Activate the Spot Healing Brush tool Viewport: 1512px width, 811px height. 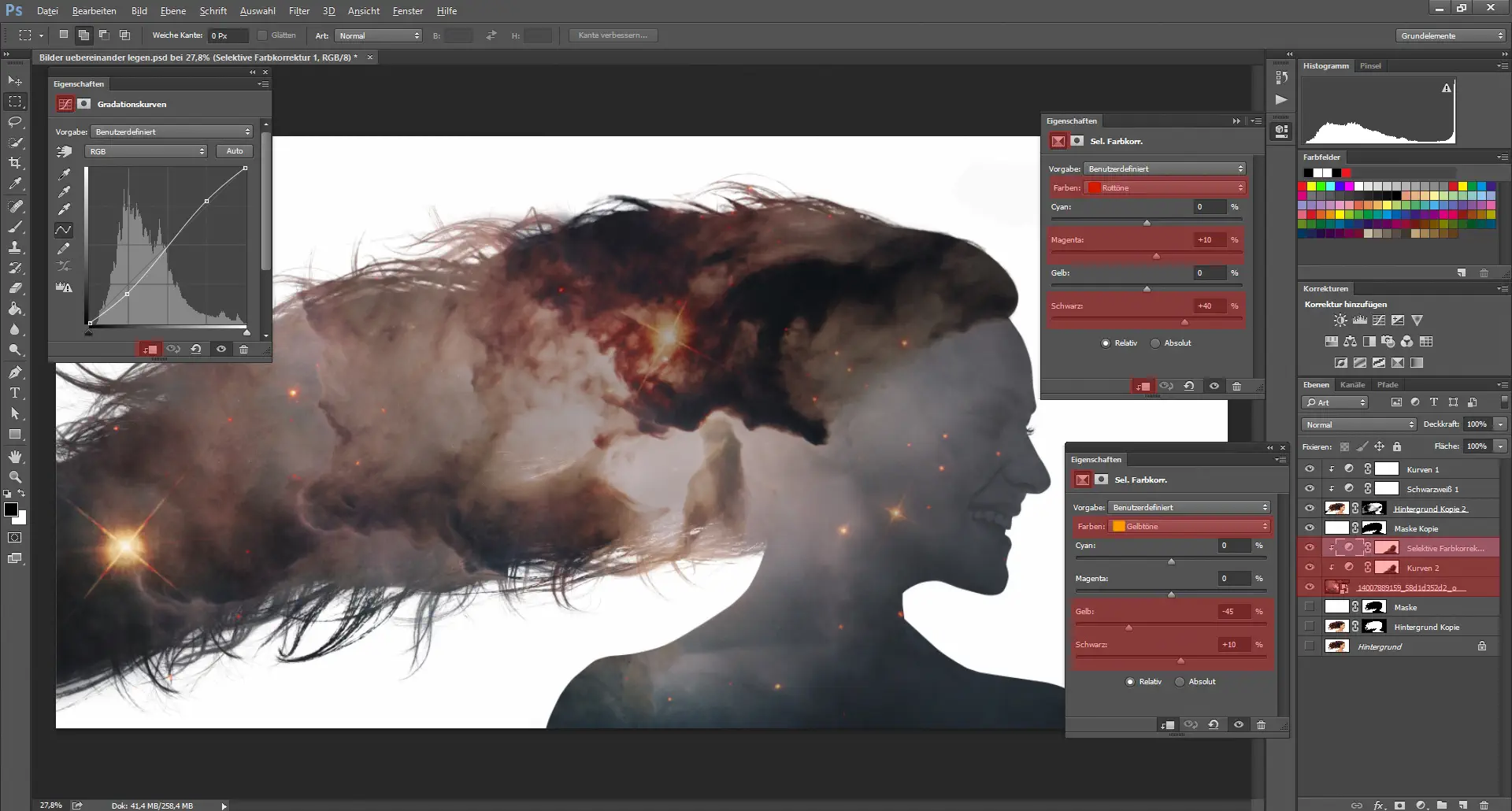14,206
